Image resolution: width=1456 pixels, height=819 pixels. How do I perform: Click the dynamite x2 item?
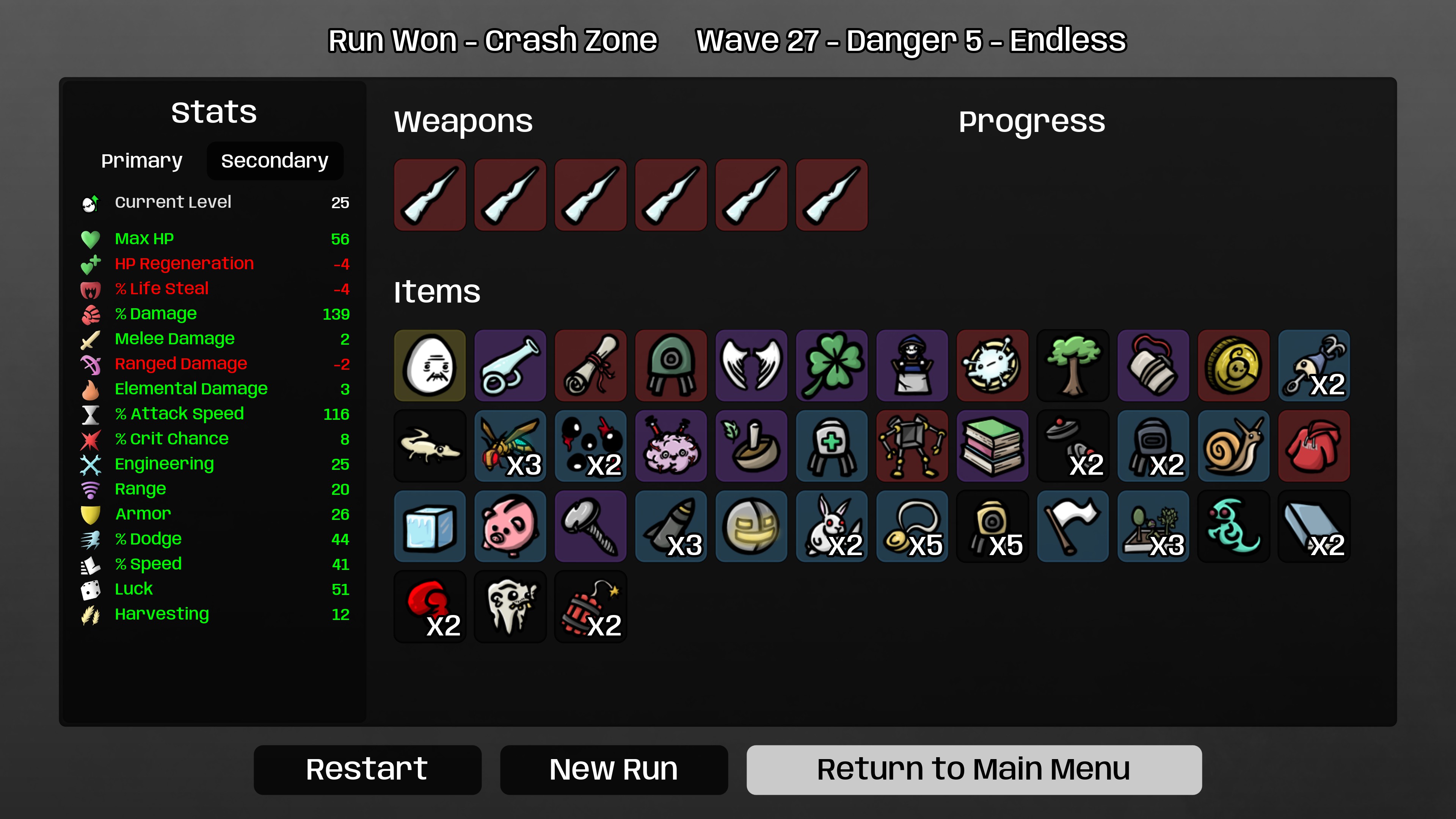coord(591,607)
